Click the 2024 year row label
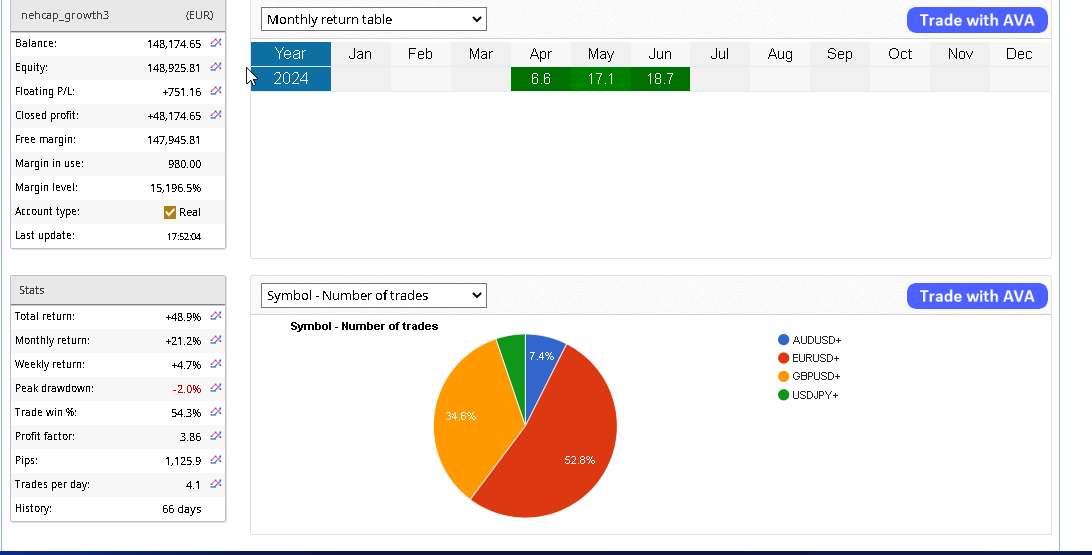1092x555 pixels. pos(290,79)
